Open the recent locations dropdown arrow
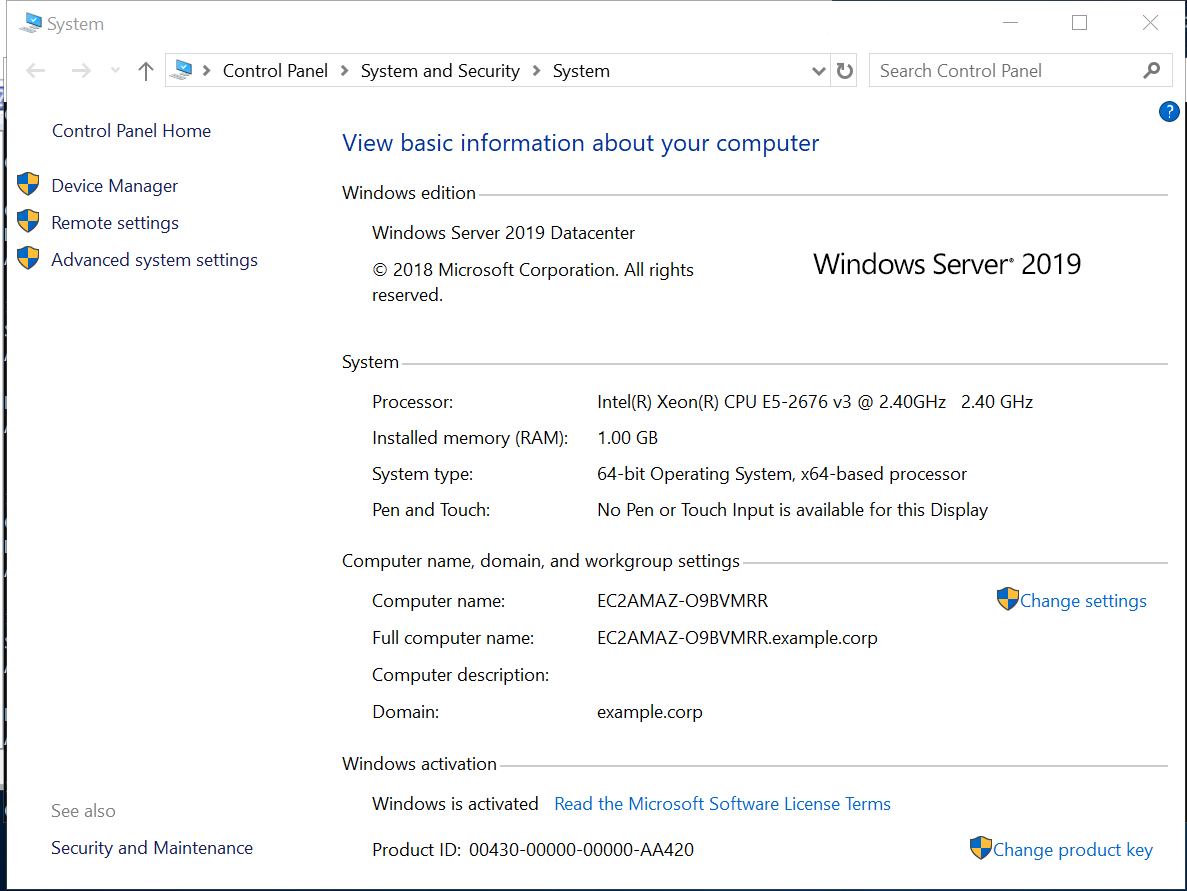1187x891 pixels. [x=115, y=70]
